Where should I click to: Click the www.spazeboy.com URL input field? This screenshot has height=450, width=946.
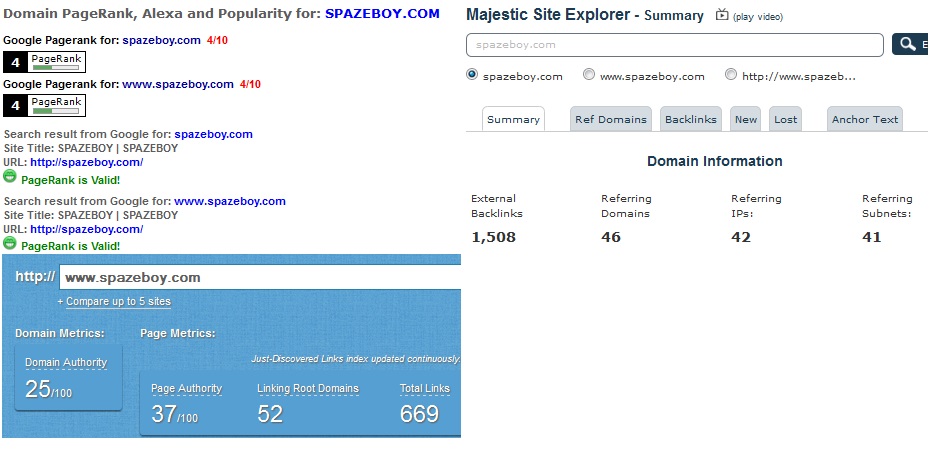260,277
